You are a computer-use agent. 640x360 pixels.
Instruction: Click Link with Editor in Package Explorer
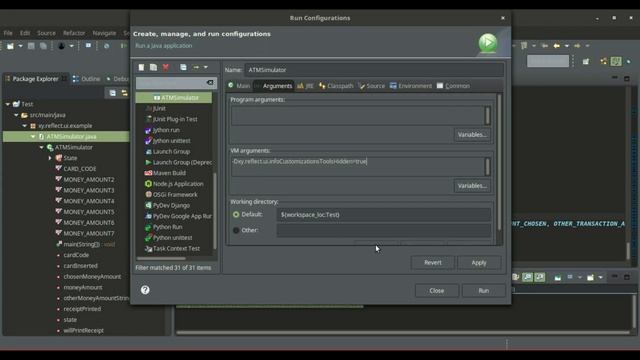pyautogui.click(x=124, y=93)
